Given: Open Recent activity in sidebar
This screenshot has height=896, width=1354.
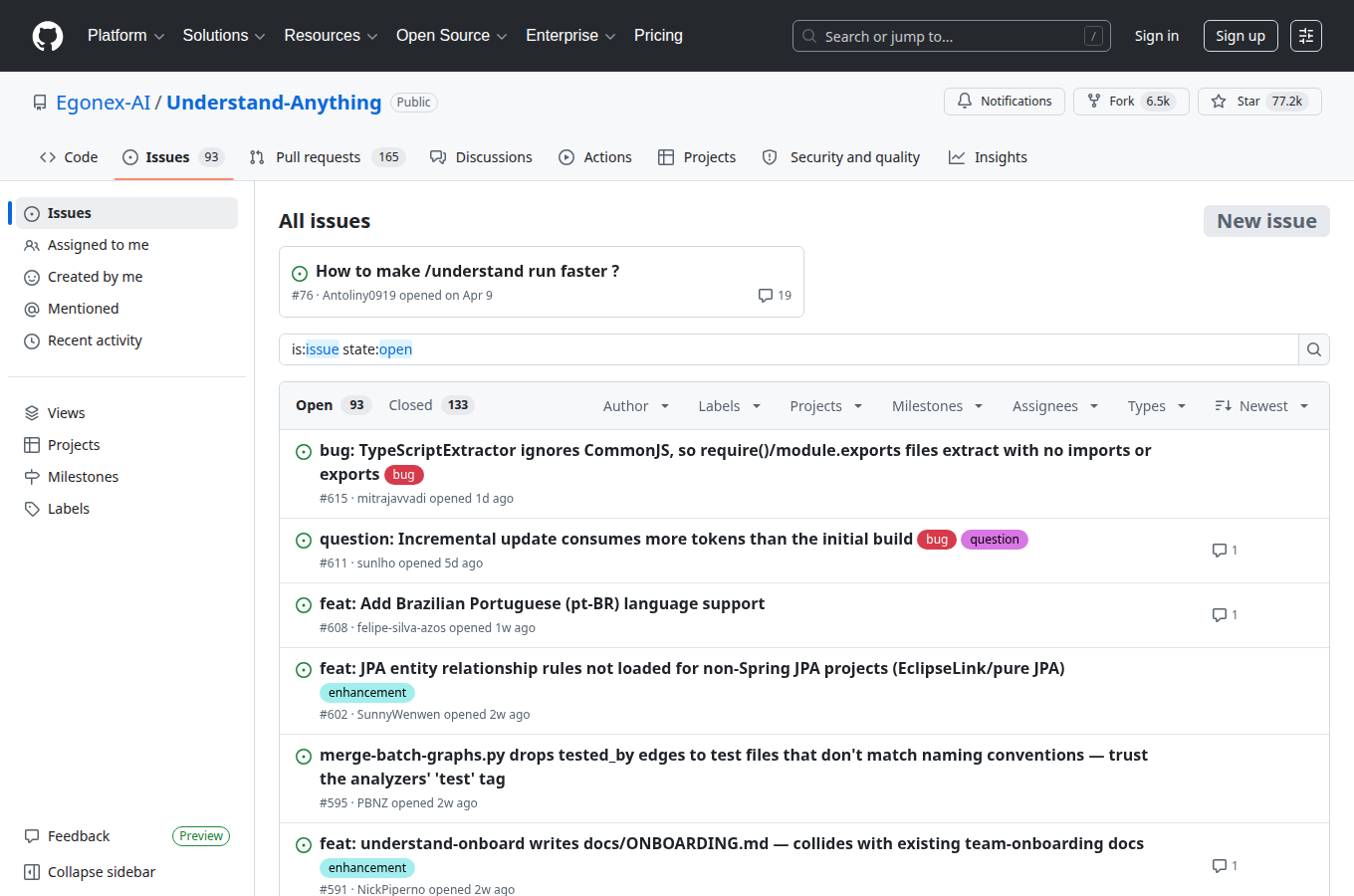Looking at the screenshot, I should pyautogui.click(x=126, y=340).
